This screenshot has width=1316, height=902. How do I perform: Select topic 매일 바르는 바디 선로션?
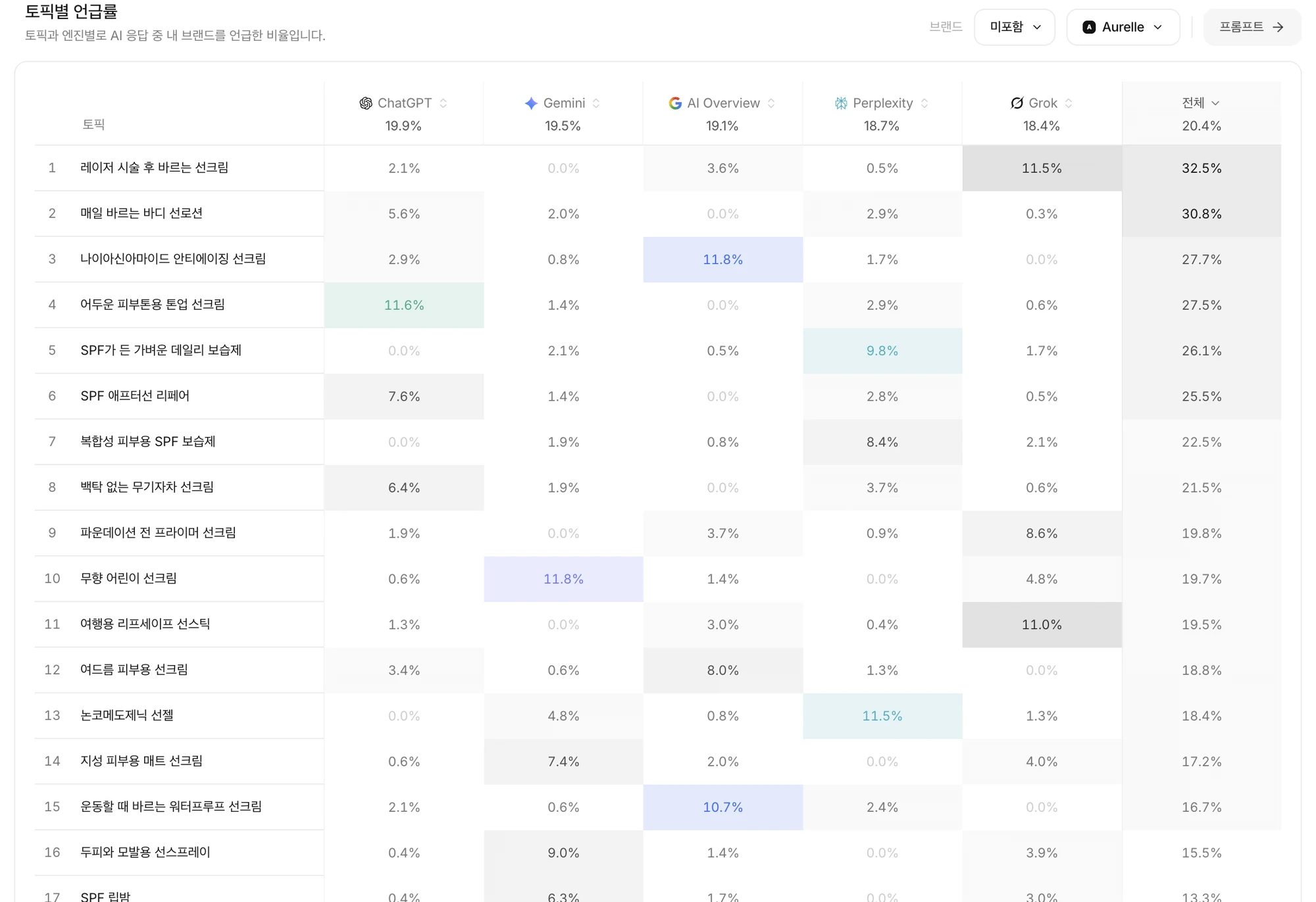point(141,213)
